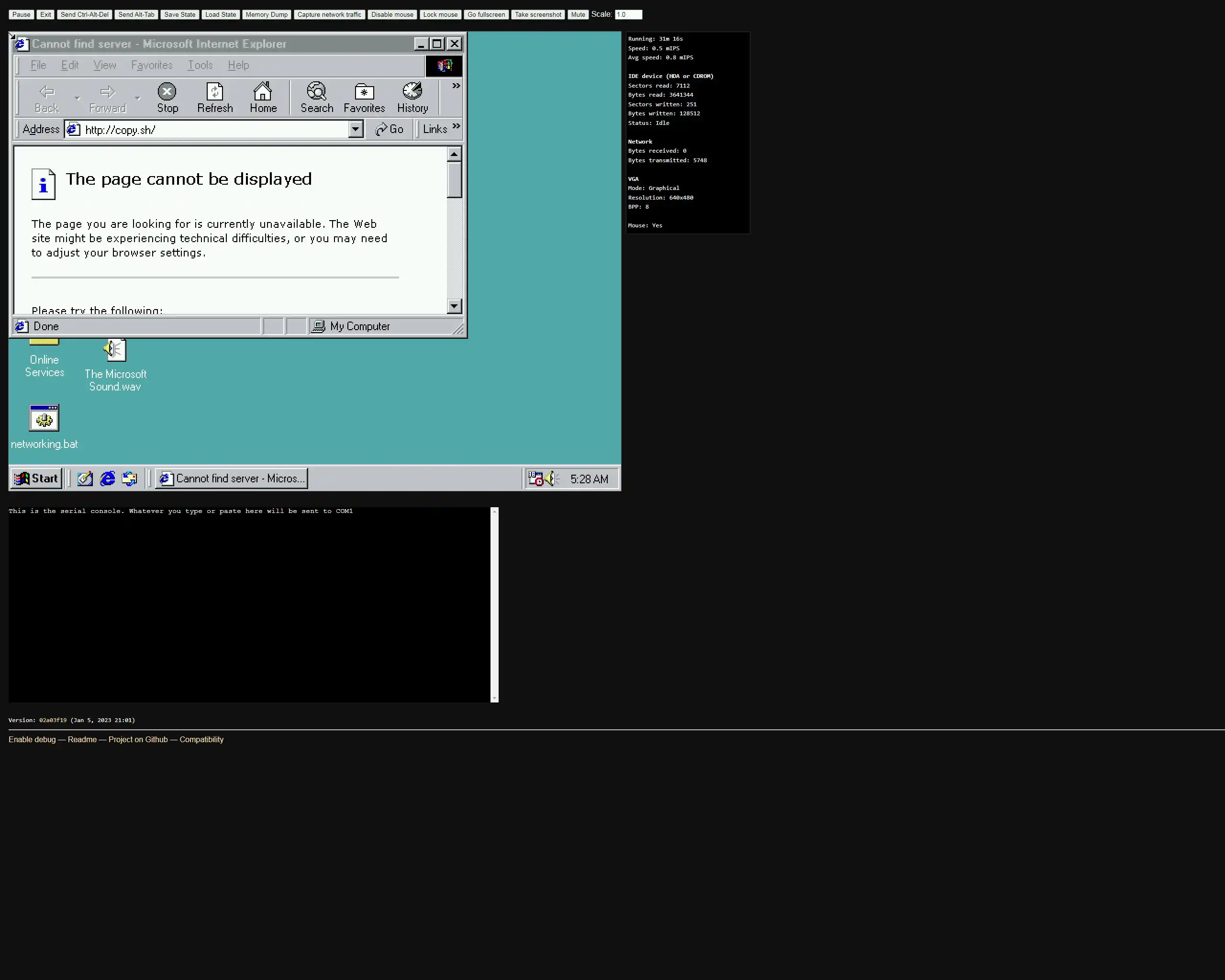Launch Internet Explorer from quick launch
The width and height of the screenshot is (1225, 980).
107,479
